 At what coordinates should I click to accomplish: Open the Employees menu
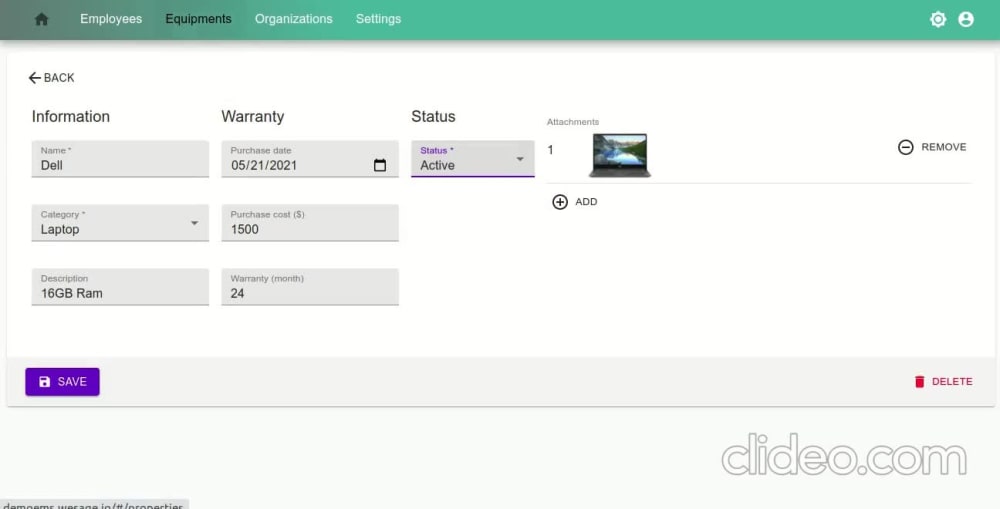(x=111, y=19)
